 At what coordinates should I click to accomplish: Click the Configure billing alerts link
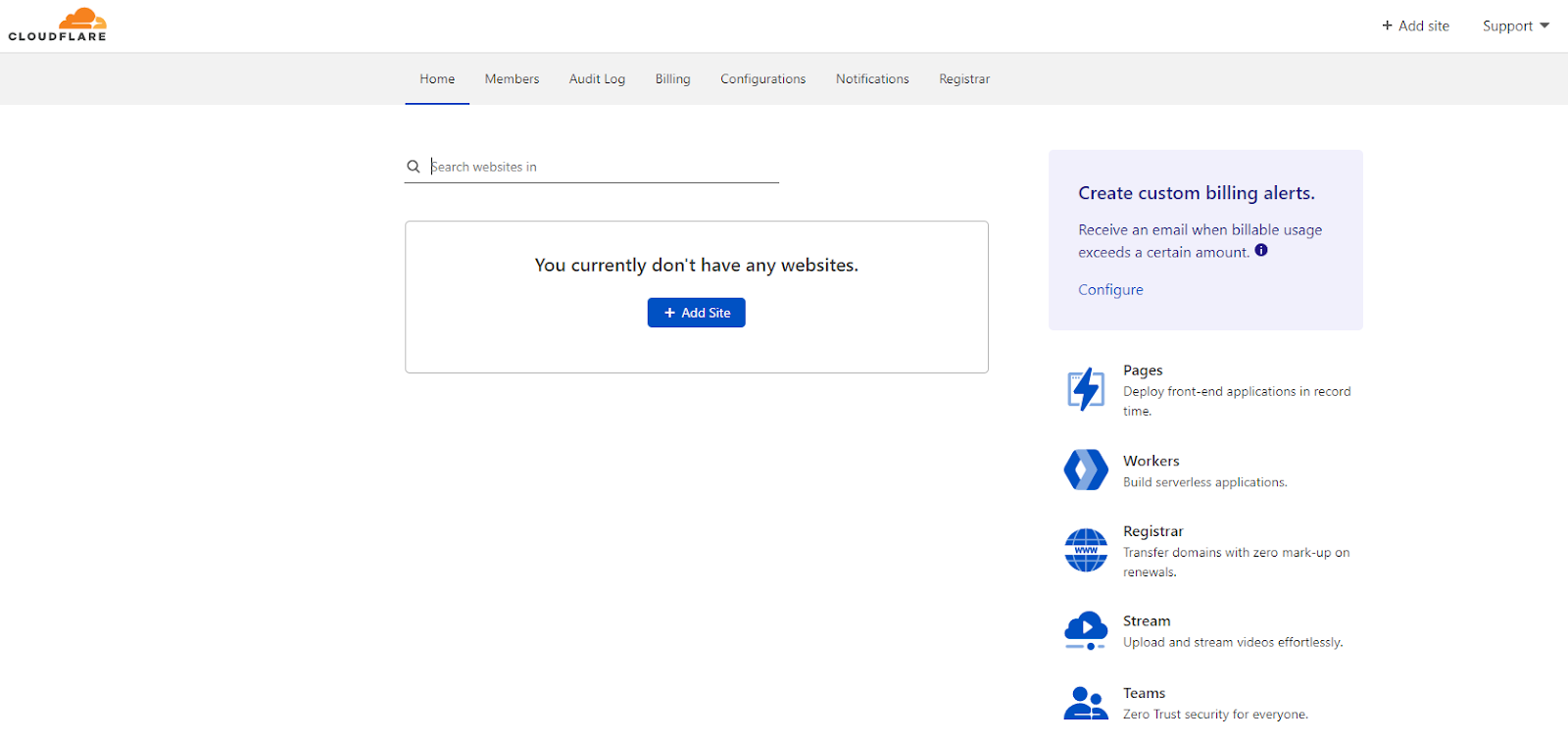click(1110, 289)
